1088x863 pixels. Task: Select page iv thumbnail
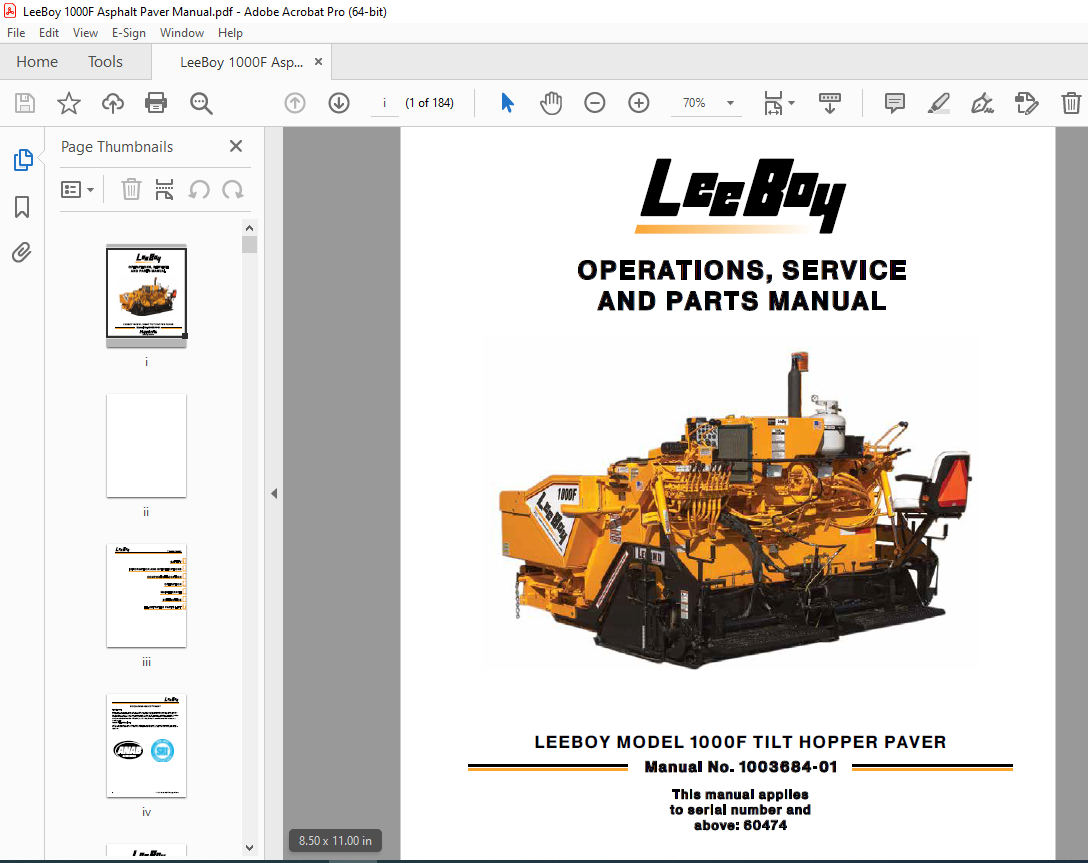pos(146,746)
